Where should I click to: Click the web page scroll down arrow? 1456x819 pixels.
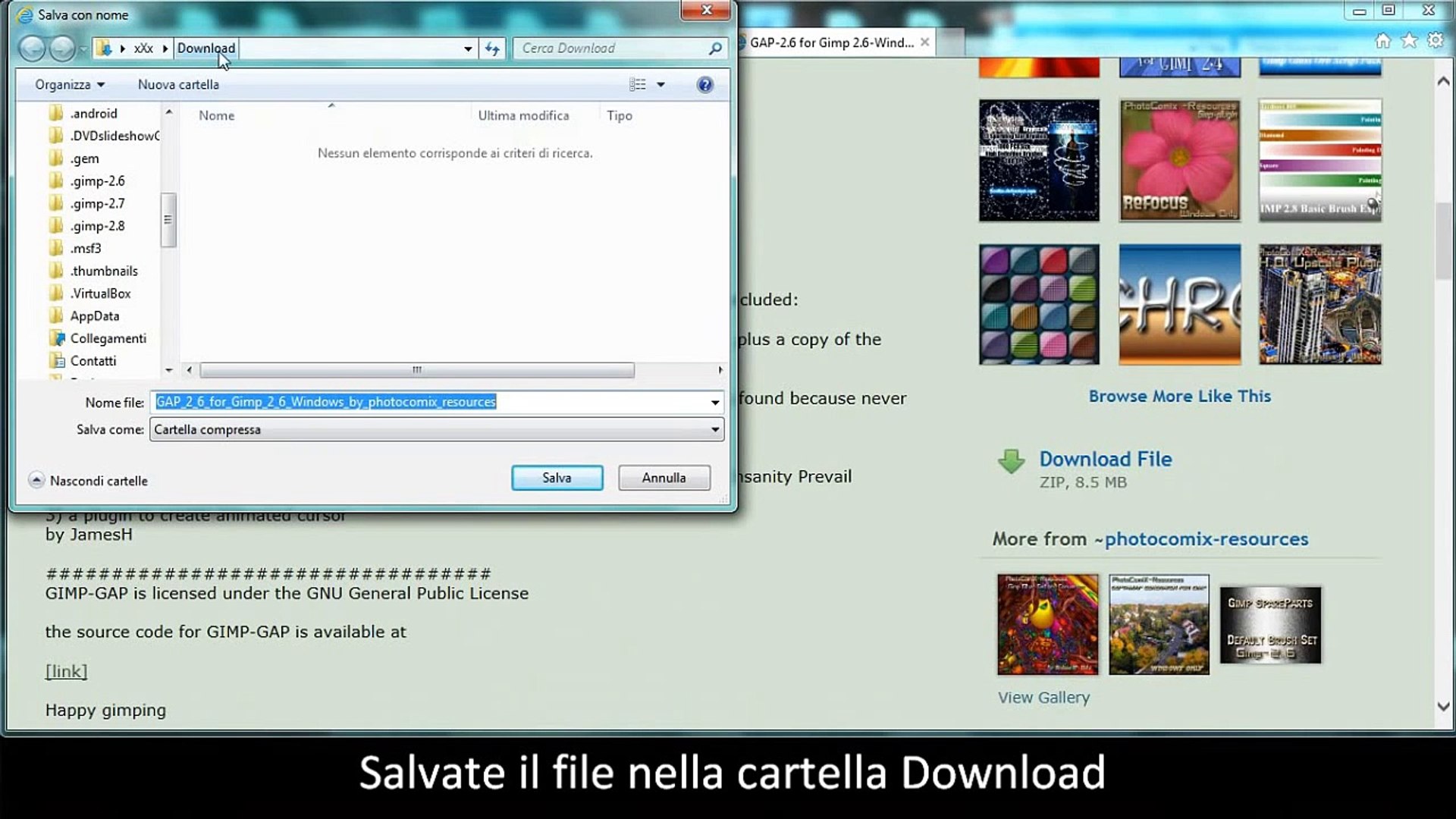[1443, 707]
